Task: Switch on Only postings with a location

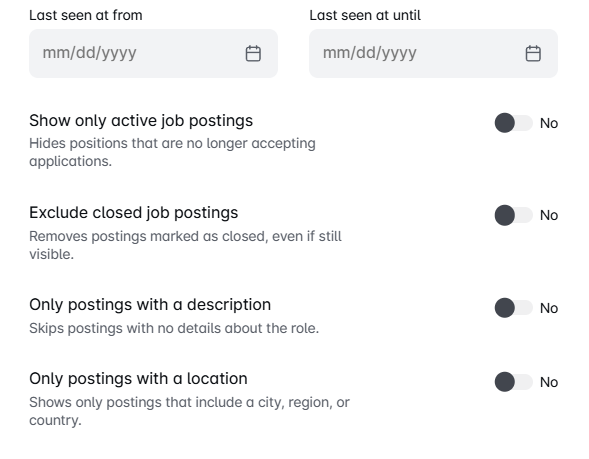Action: click(513, 382)
